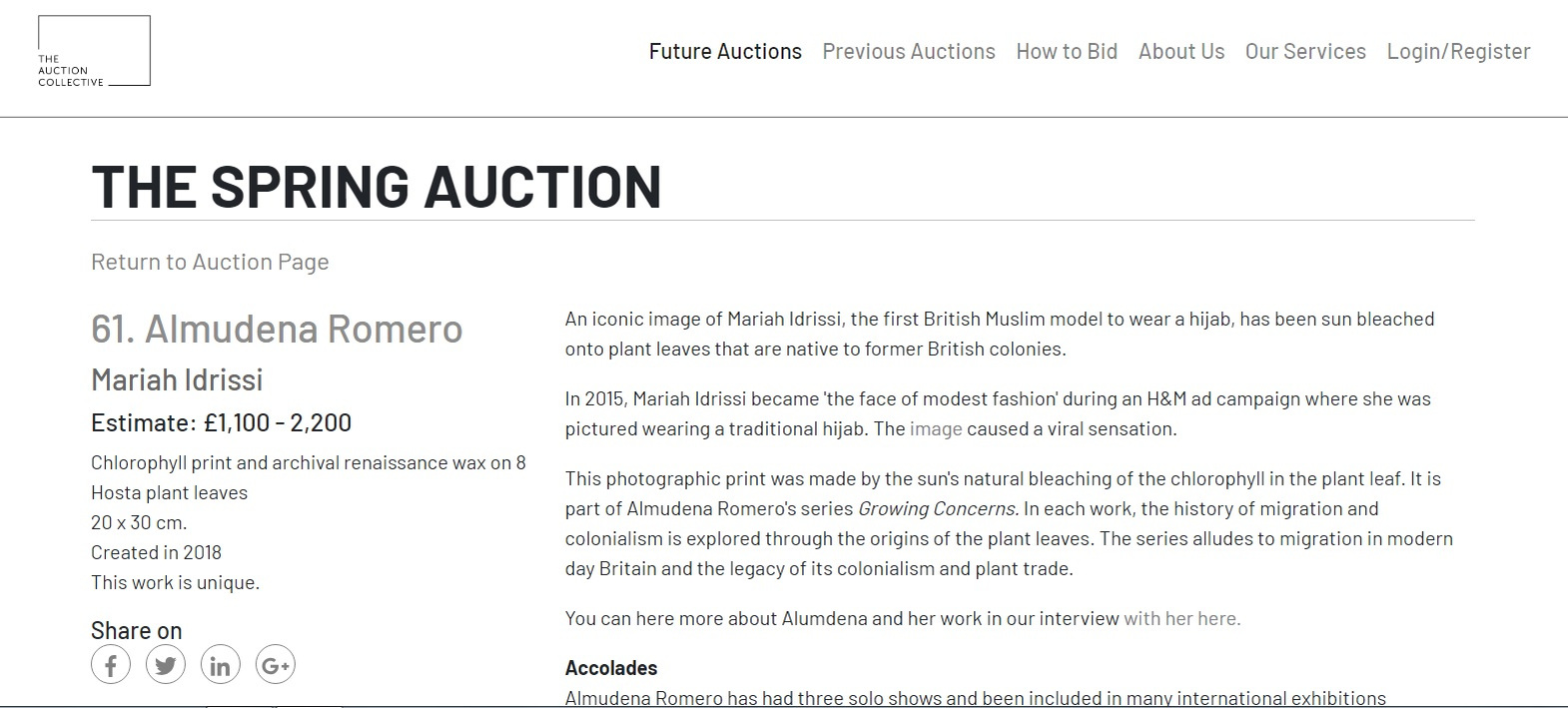The image size is (1568, 708).
Task: Go to Previous Auctions
Action: click(909, 52)
